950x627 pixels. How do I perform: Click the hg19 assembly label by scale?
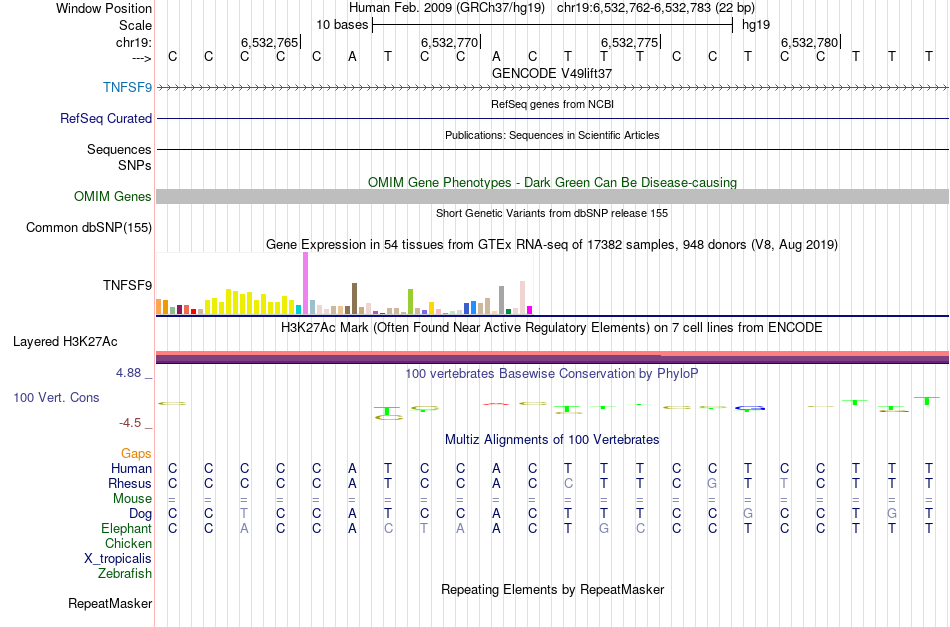[756, 25]
